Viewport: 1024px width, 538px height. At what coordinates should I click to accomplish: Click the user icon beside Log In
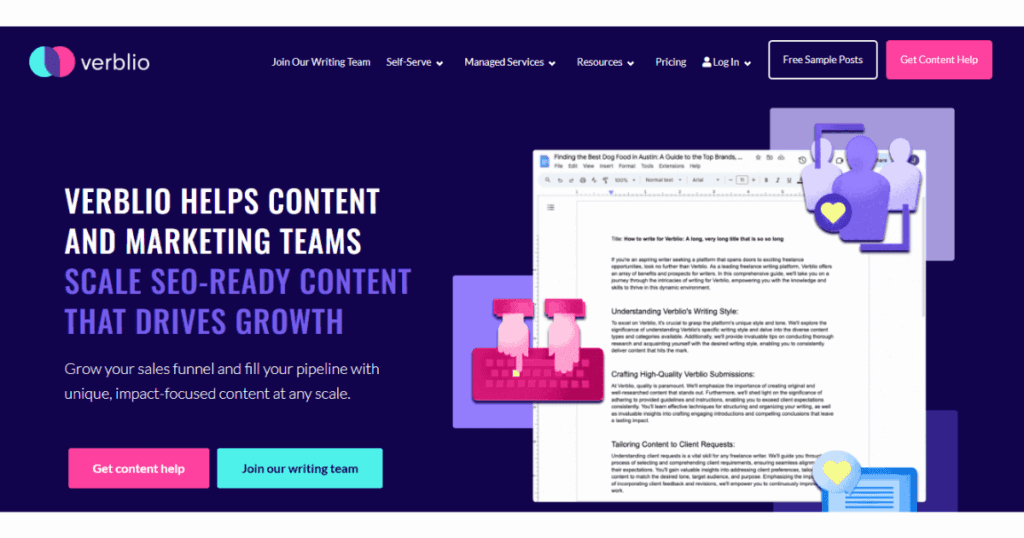(x=706, y=62)
